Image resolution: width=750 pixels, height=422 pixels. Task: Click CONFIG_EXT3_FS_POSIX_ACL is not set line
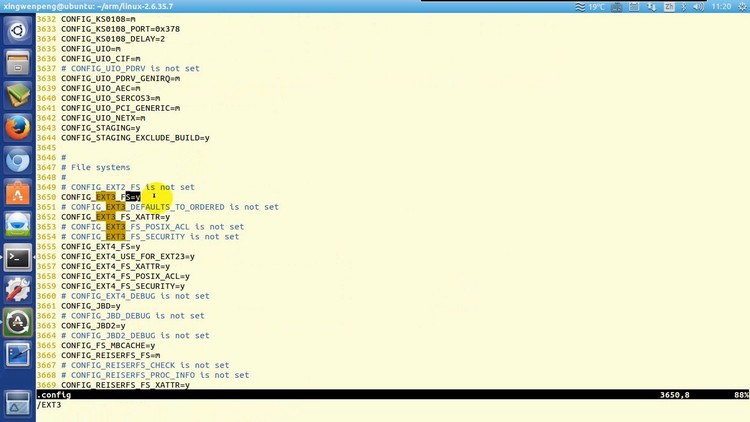(153, 227)
